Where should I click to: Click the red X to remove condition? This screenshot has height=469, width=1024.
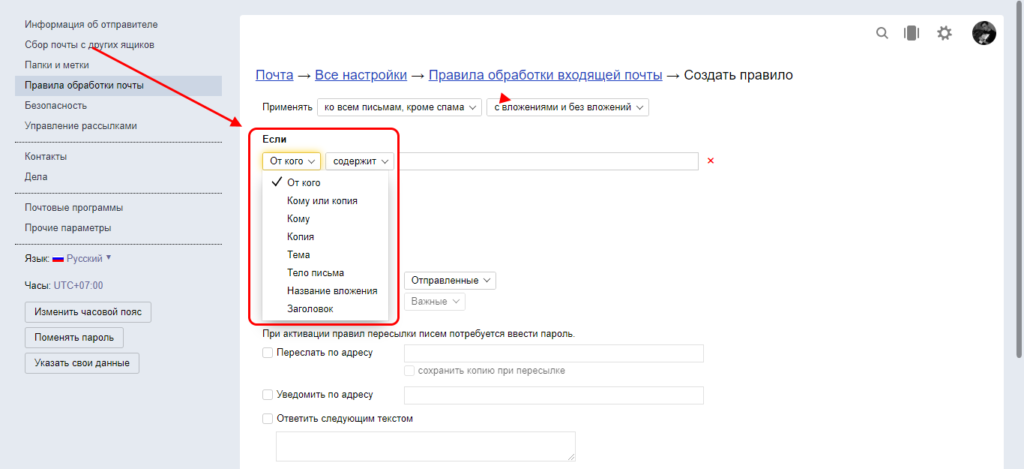[x=710, y=161]
